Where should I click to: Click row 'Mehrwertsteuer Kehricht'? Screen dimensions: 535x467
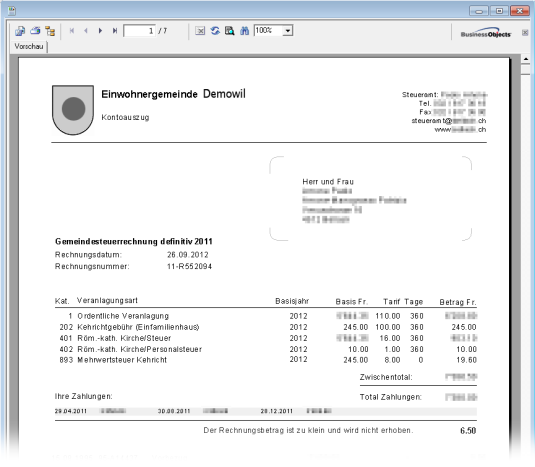(266, 360)
